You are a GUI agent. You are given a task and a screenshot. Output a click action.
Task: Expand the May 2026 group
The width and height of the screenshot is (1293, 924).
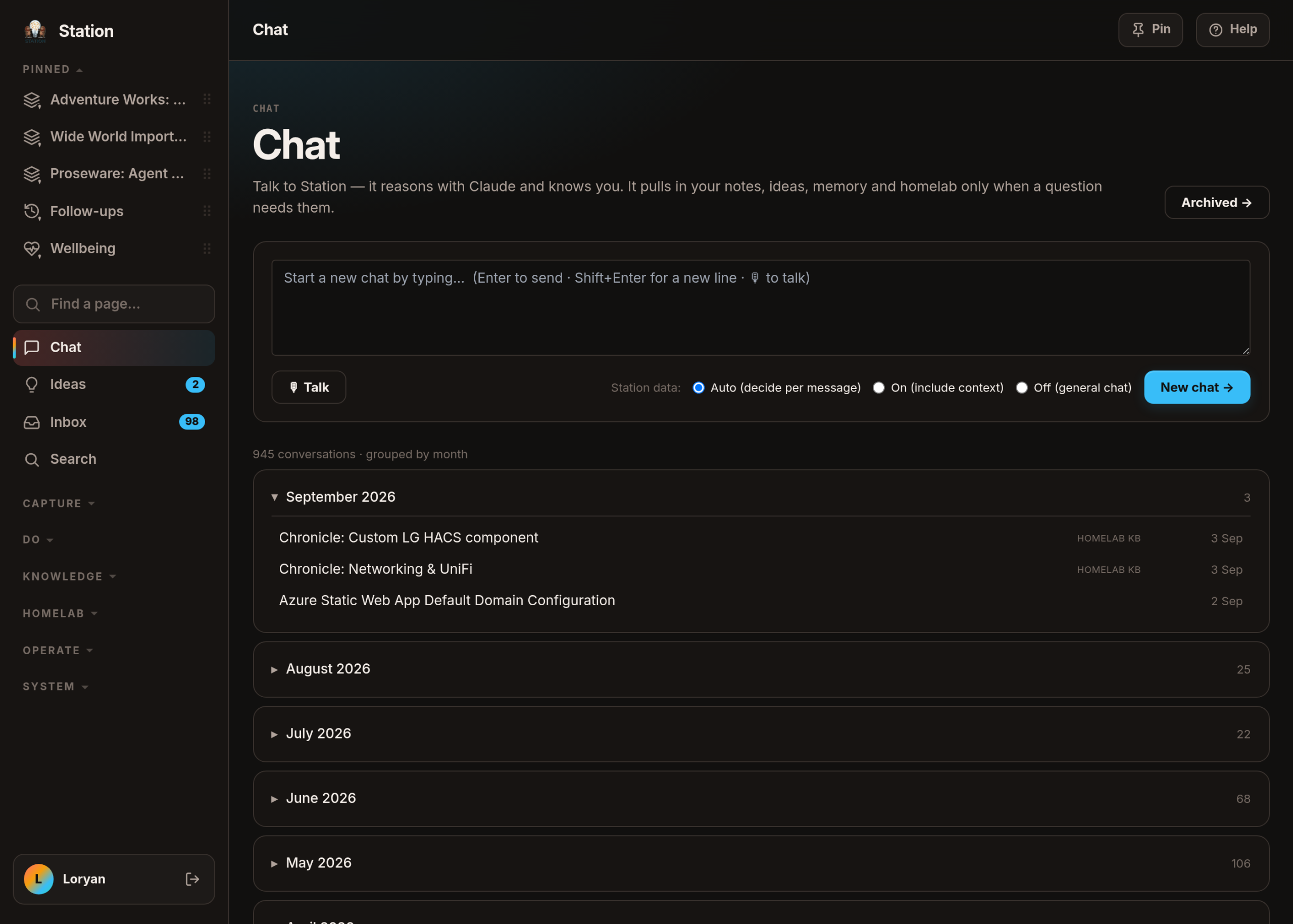(x=761, y=863)
